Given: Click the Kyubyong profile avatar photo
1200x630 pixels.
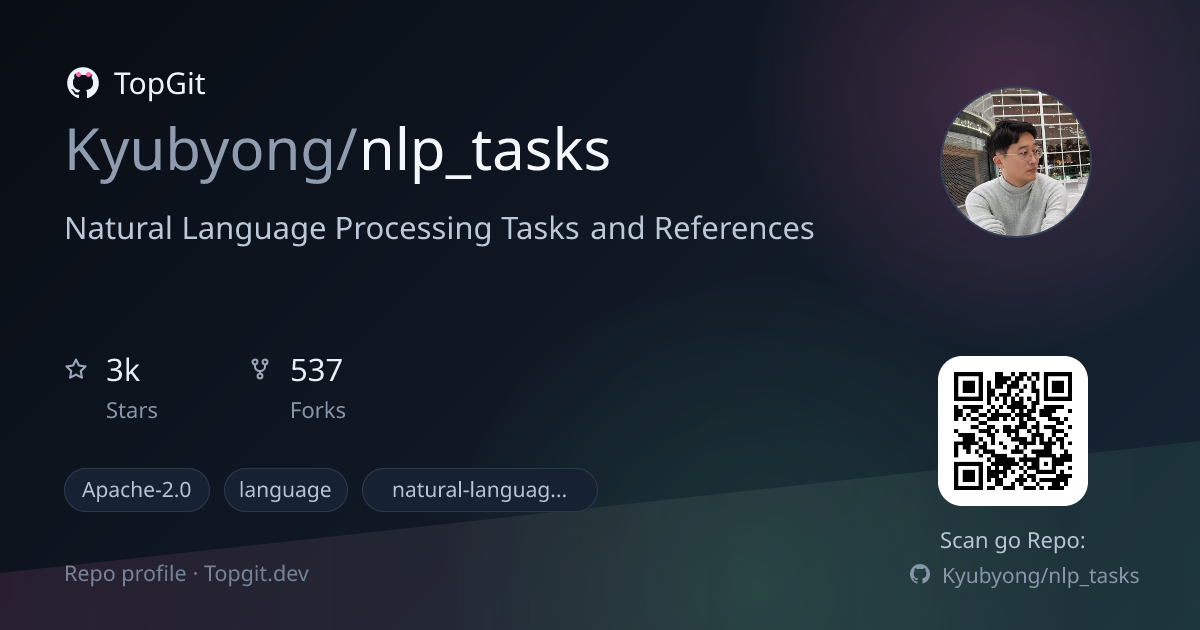Looking at the screenshot, I should click(x=1015, y=161).
